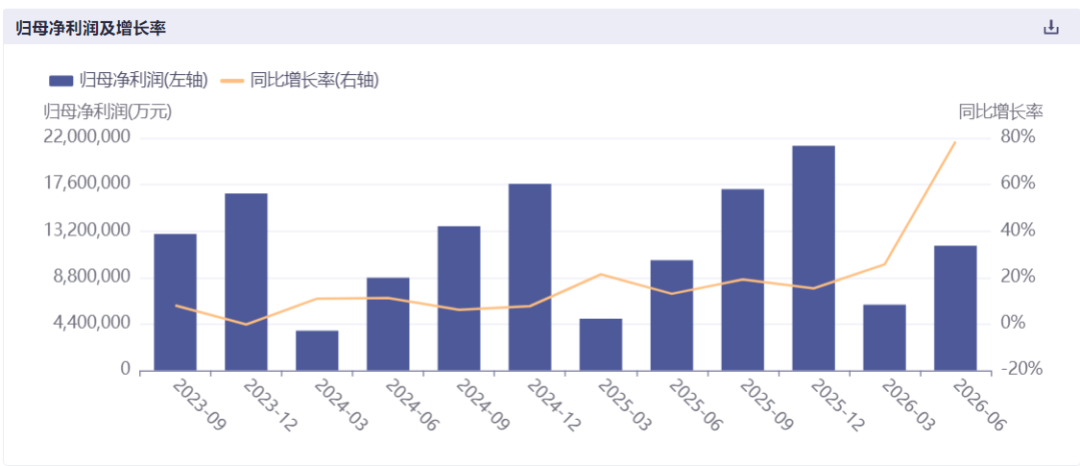Click the 2026-03 x-axis date label
Screen dimensions: 1080x466
908,405
